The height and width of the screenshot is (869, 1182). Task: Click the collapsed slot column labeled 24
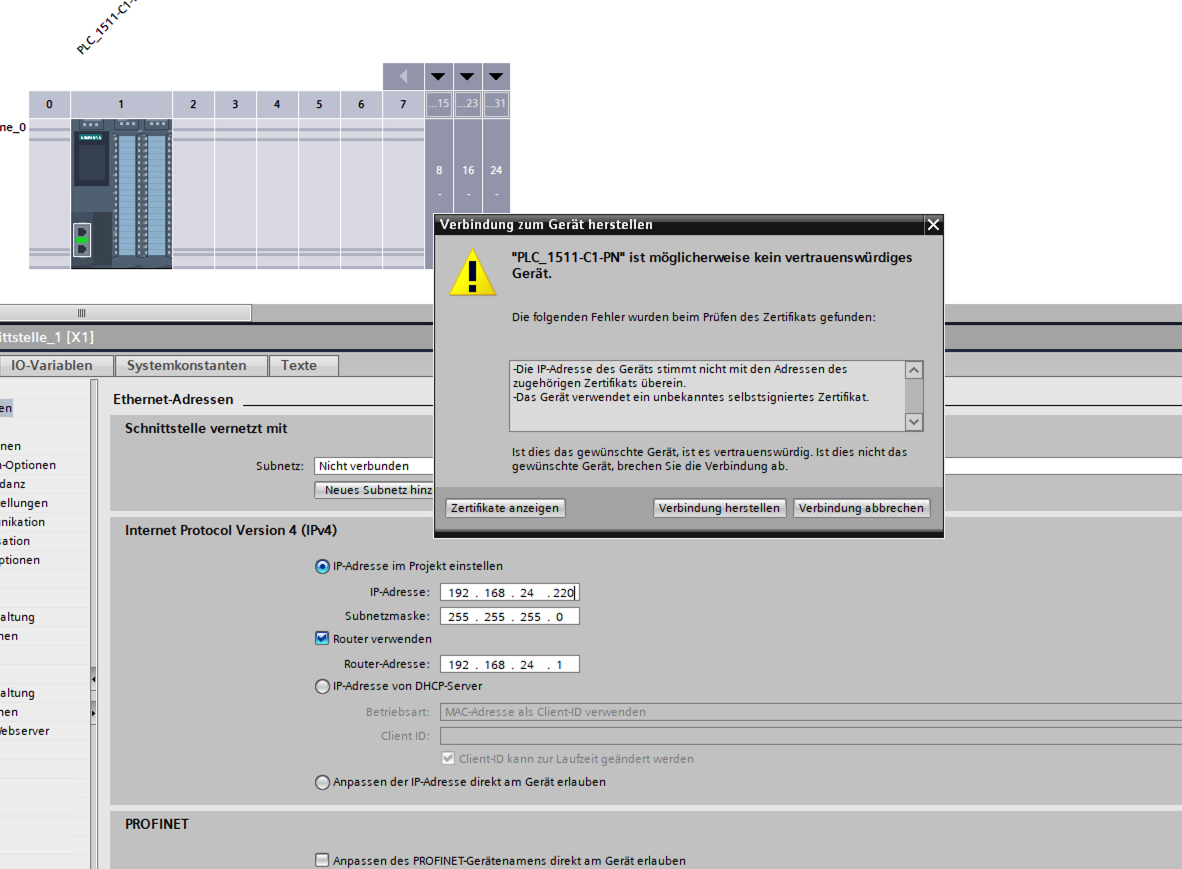pos(496,170)
